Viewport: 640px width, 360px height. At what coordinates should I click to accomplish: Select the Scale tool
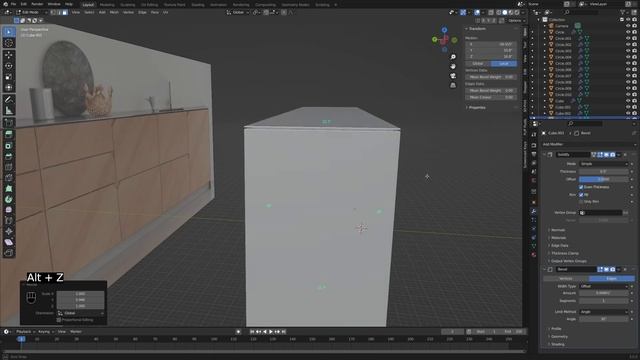point(9,77)
